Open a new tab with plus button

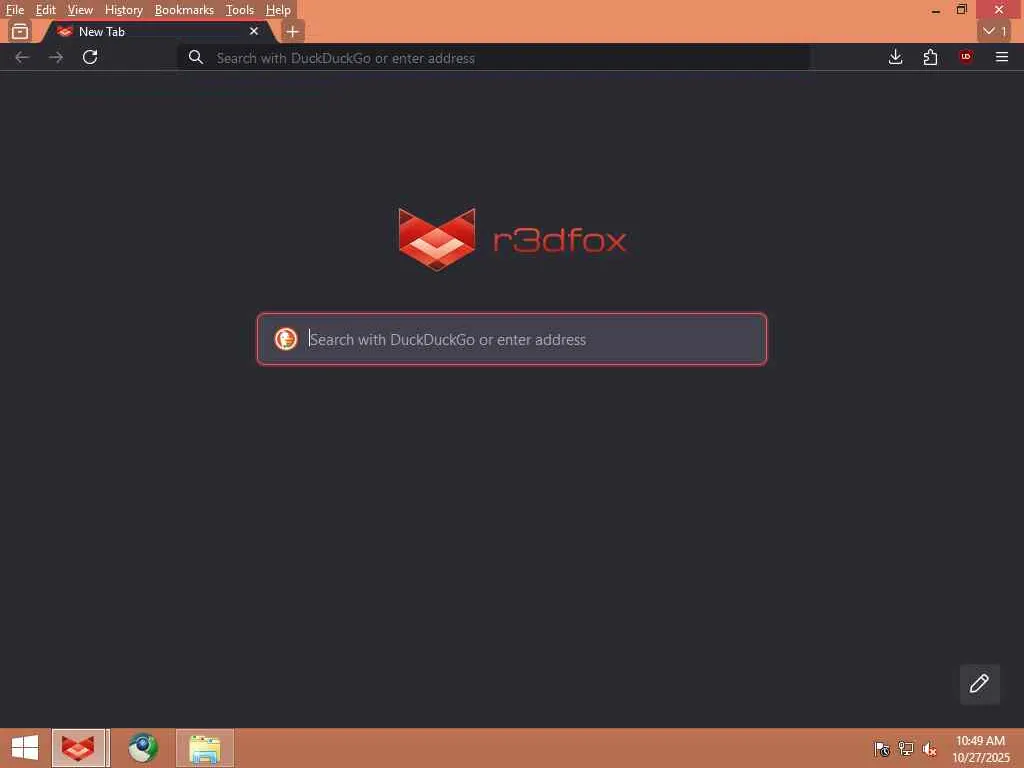tap(293, 31)
